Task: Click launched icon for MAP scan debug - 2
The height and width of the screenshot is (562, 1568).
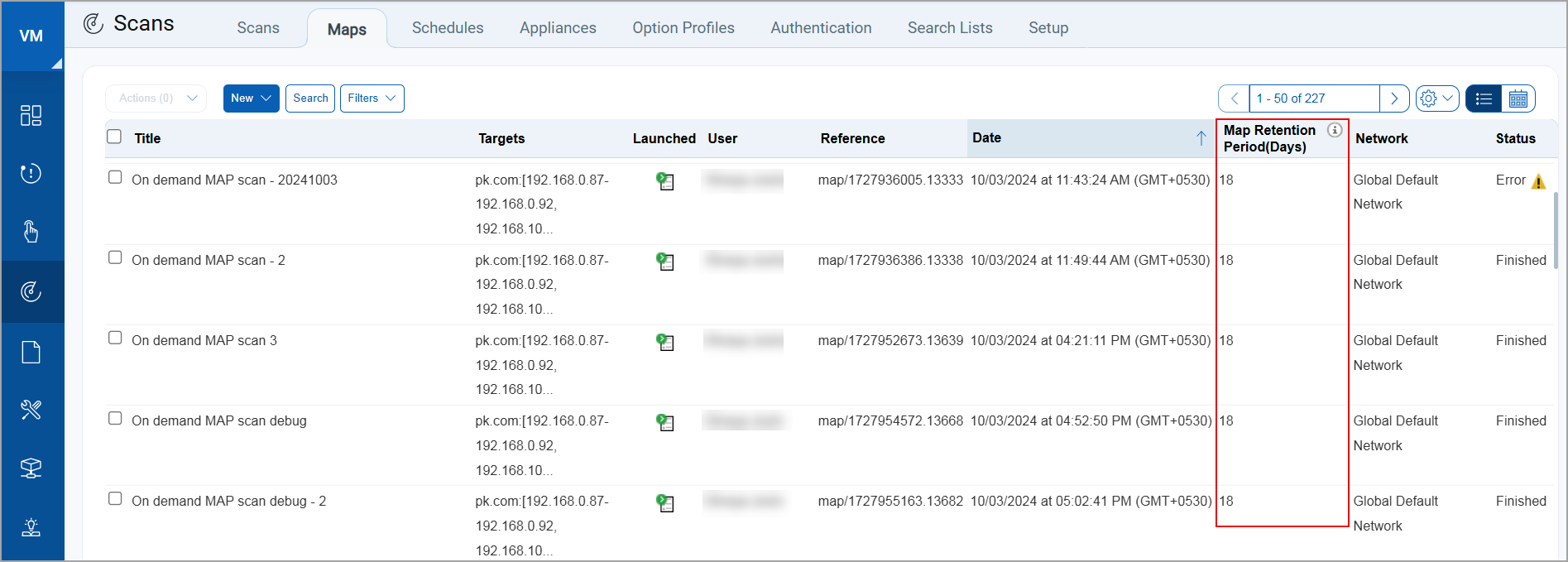Action: 664,502
